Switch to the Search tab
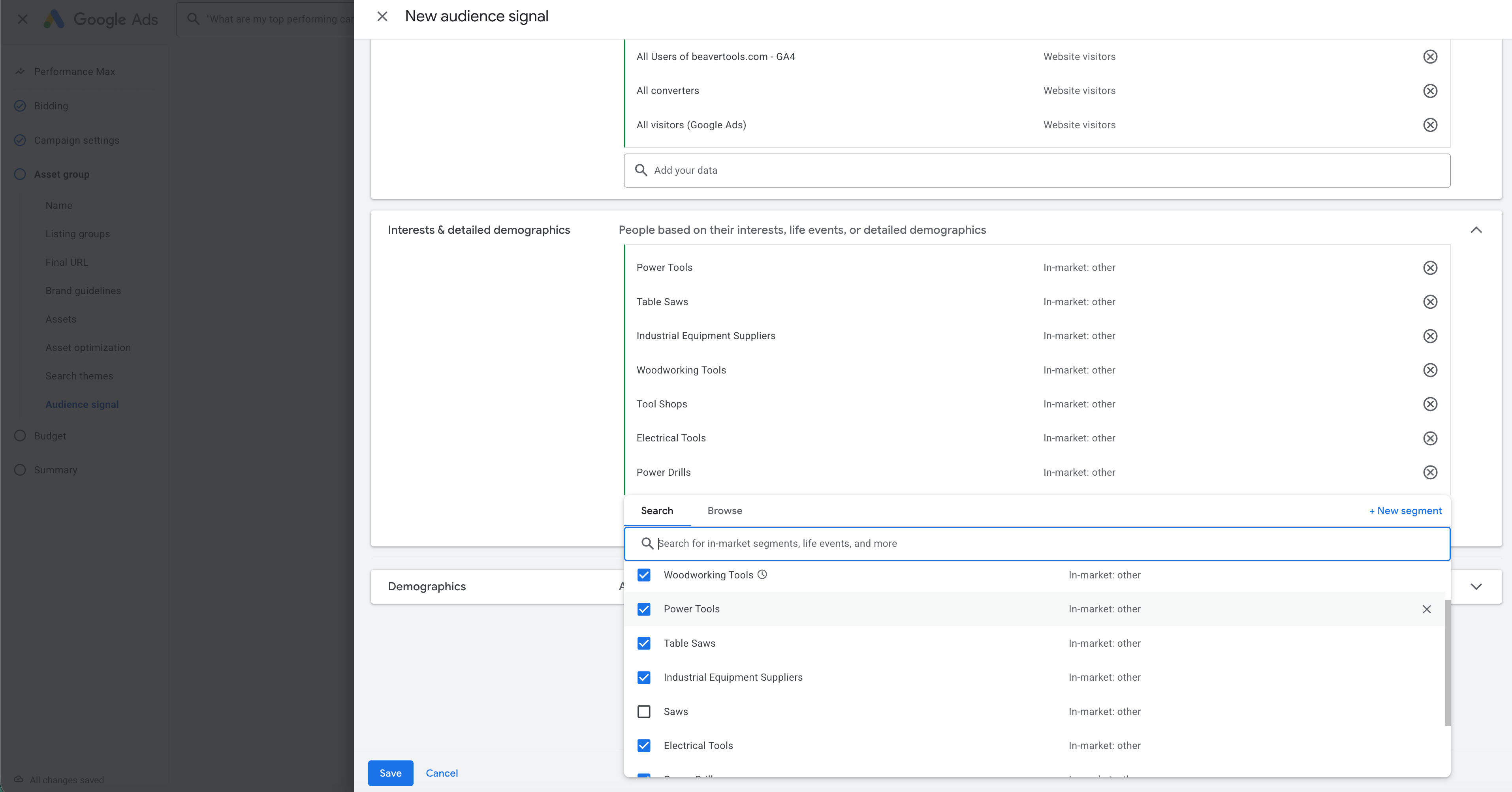The image size is (1512, 792). pyautogui.click(x=657, y=510)
